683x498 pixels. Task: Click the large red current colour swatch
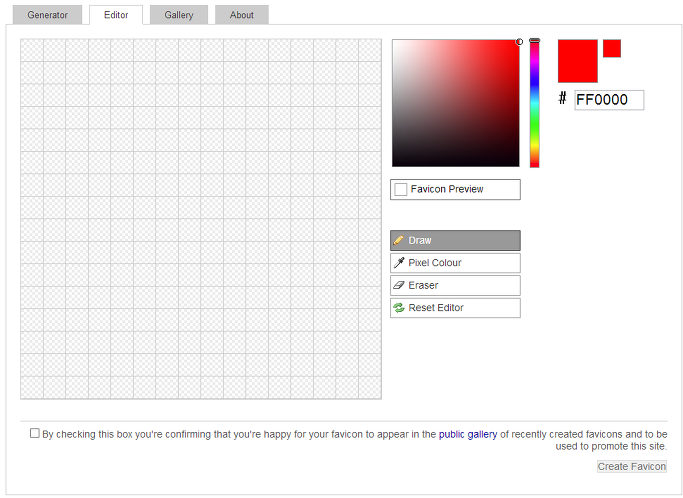pyautogui.click(x=578, y=61)
